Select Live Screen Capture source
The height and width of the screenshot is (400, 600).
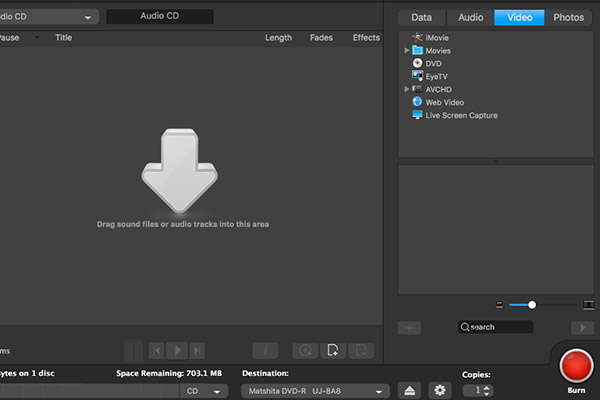[x=461, y=115]
